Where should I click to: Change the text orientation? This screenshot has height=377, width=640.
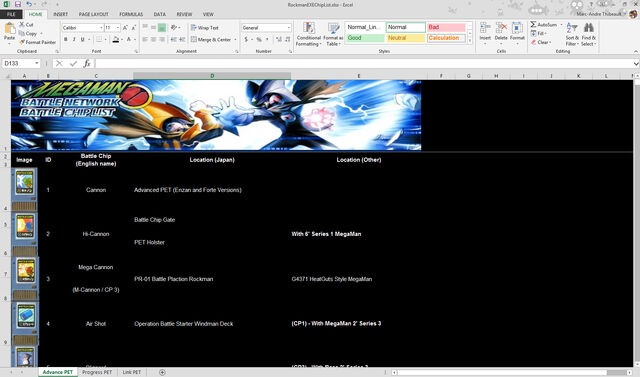click(x=174, y=27)
